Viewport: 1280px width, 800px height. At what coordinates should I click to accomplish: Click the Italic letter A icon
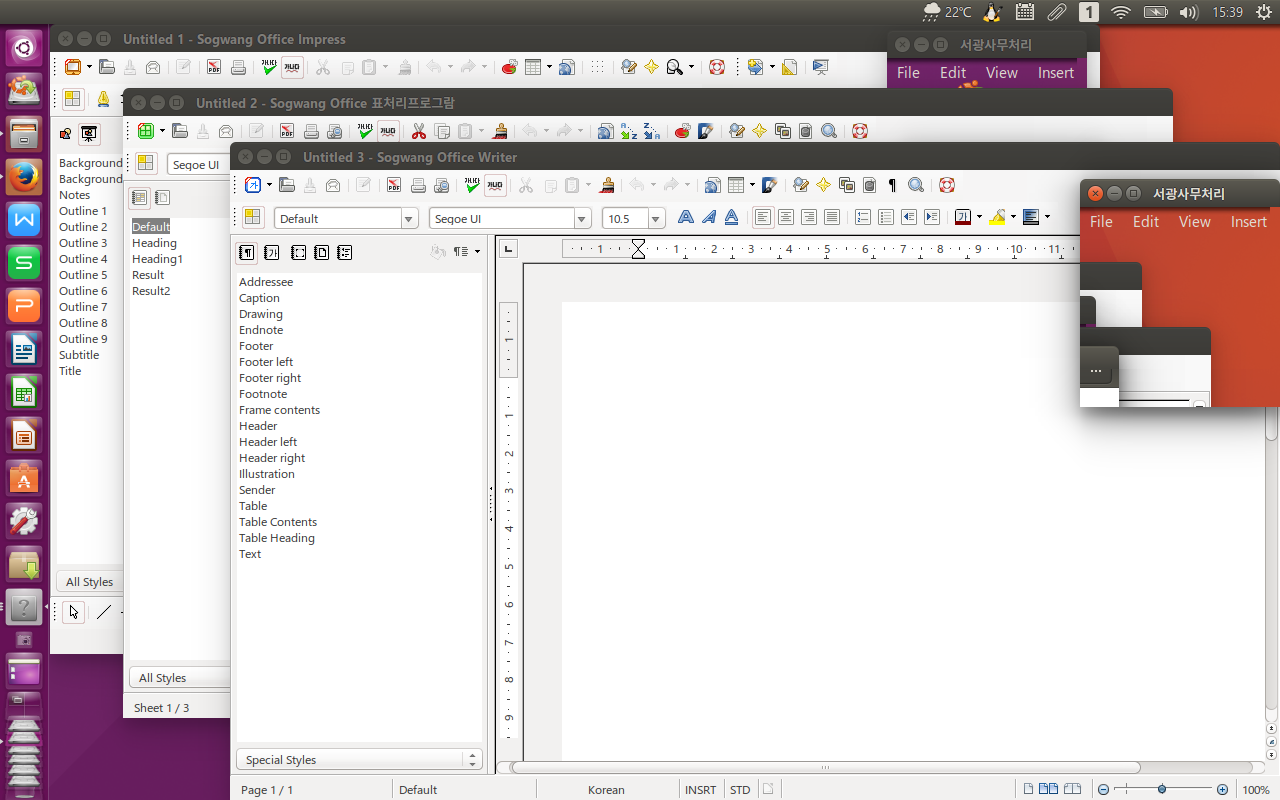coord(709,217)
